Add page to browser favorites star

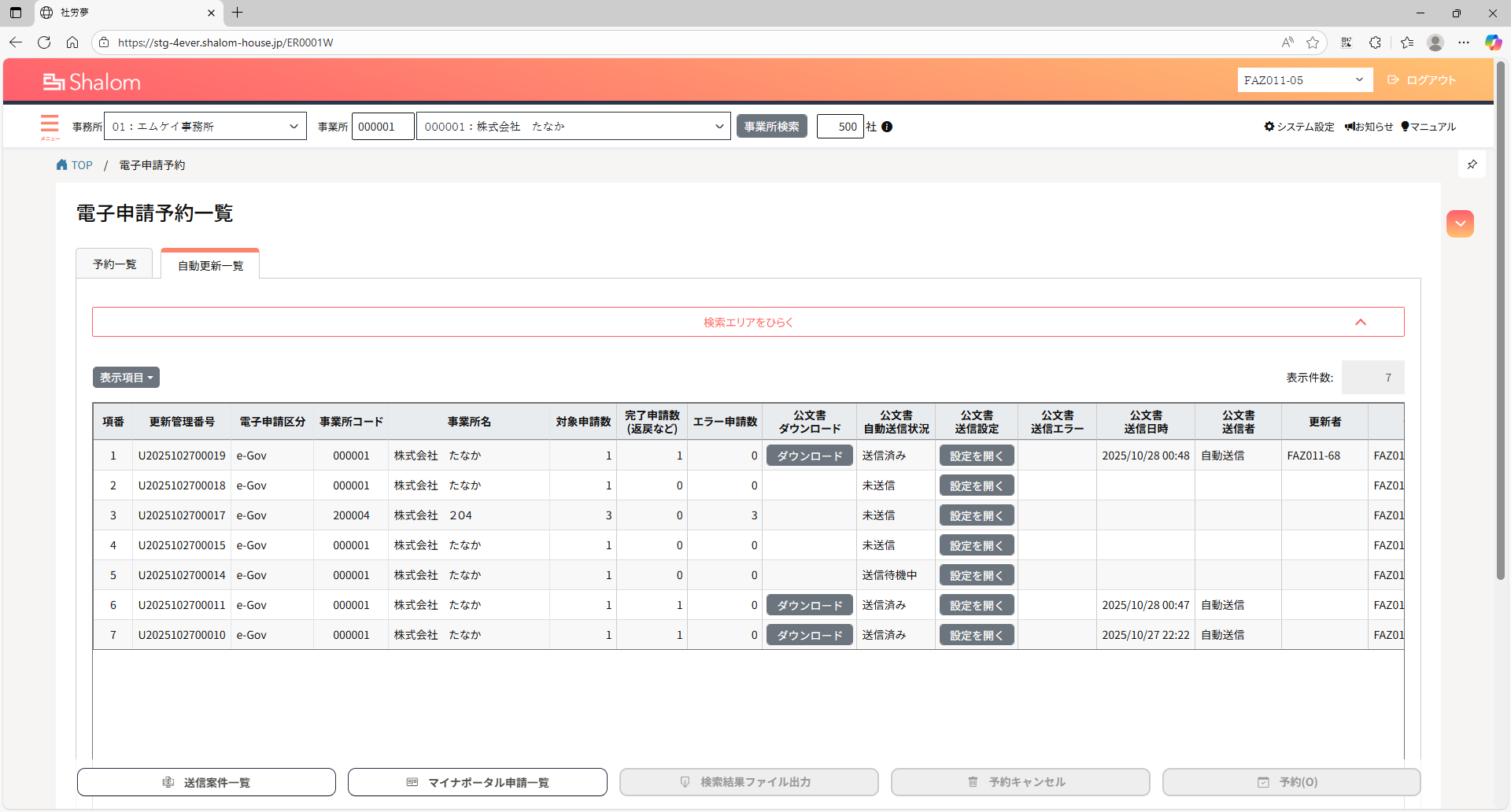[1313, 42]
